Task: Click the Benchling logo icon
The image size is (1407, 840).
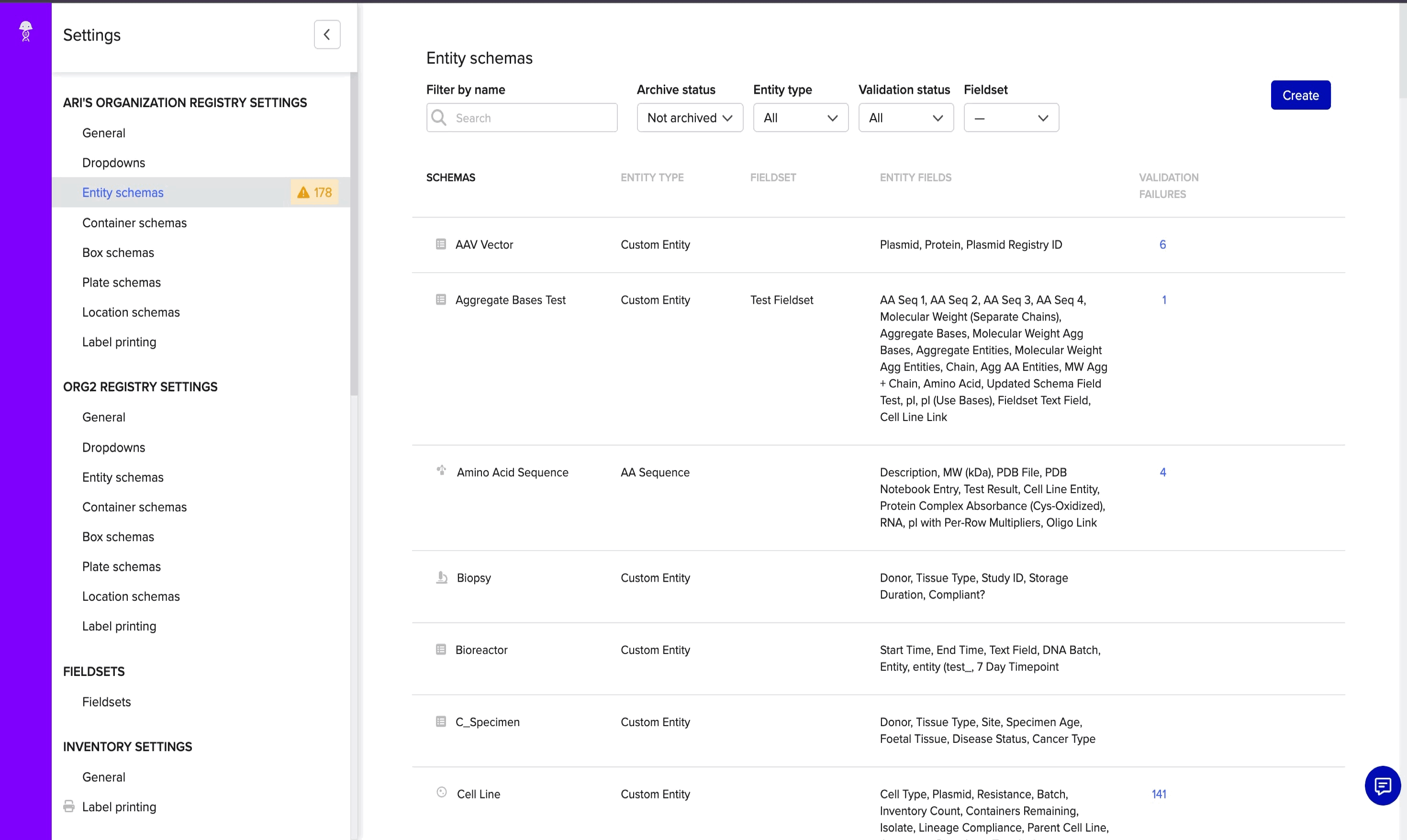Action: pyautogui.click(x=25, y=31)
